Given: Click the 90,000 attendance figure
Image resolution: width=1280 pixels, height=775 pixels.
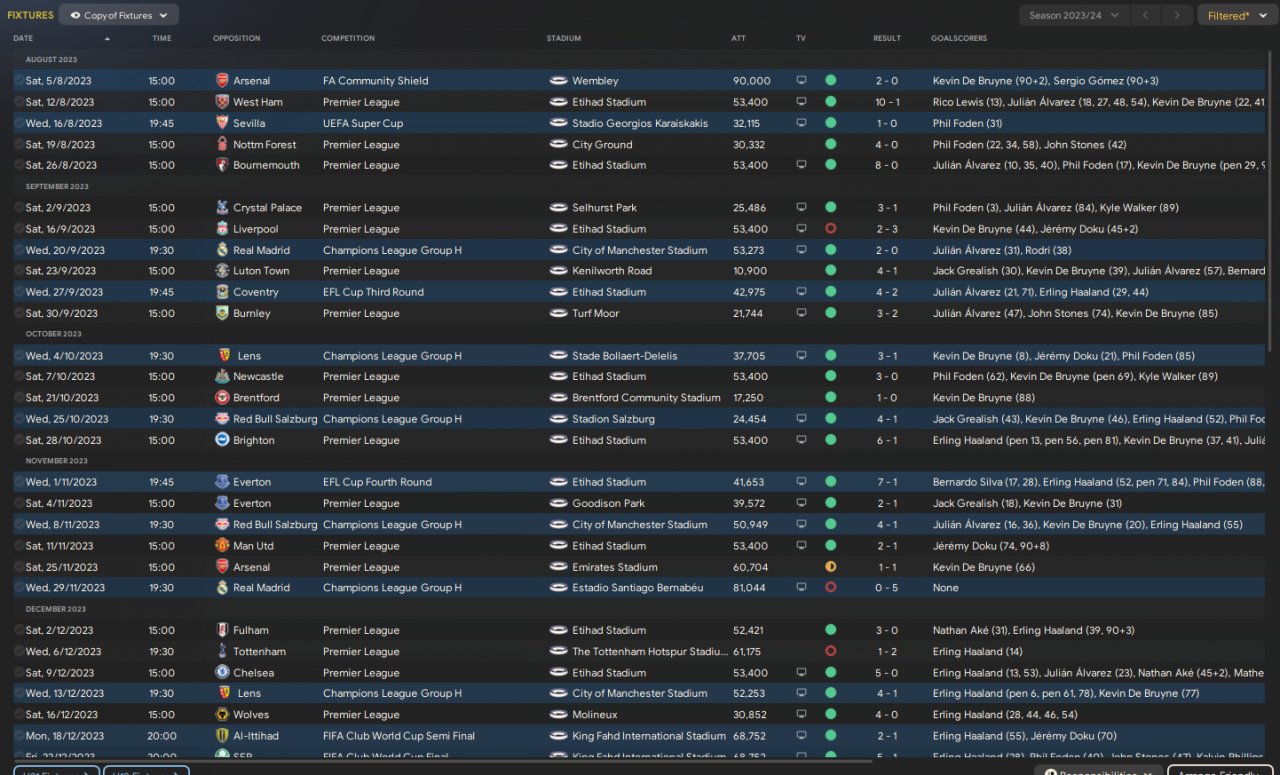Looking at the screenshot, I should [x=752, y=81].
